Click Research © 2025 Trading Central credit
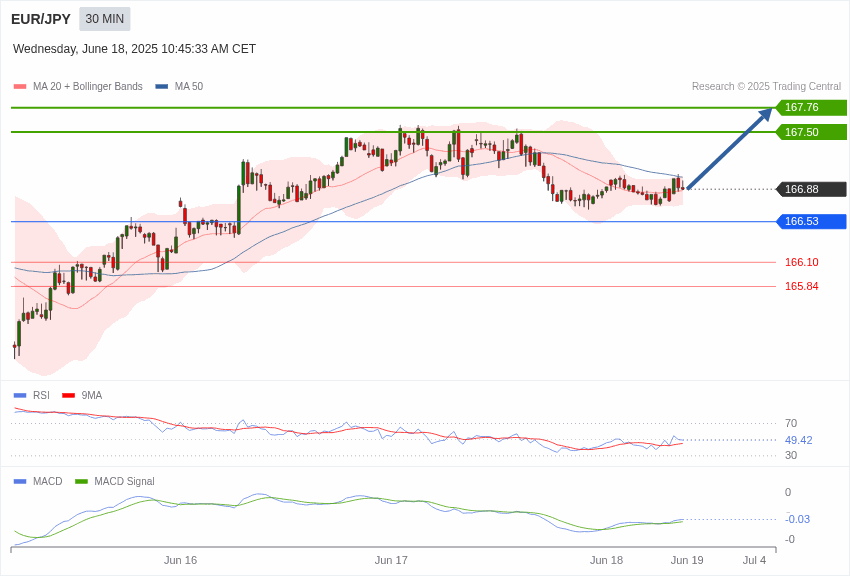This screenshot has height=576, width=850. [767, 87]
